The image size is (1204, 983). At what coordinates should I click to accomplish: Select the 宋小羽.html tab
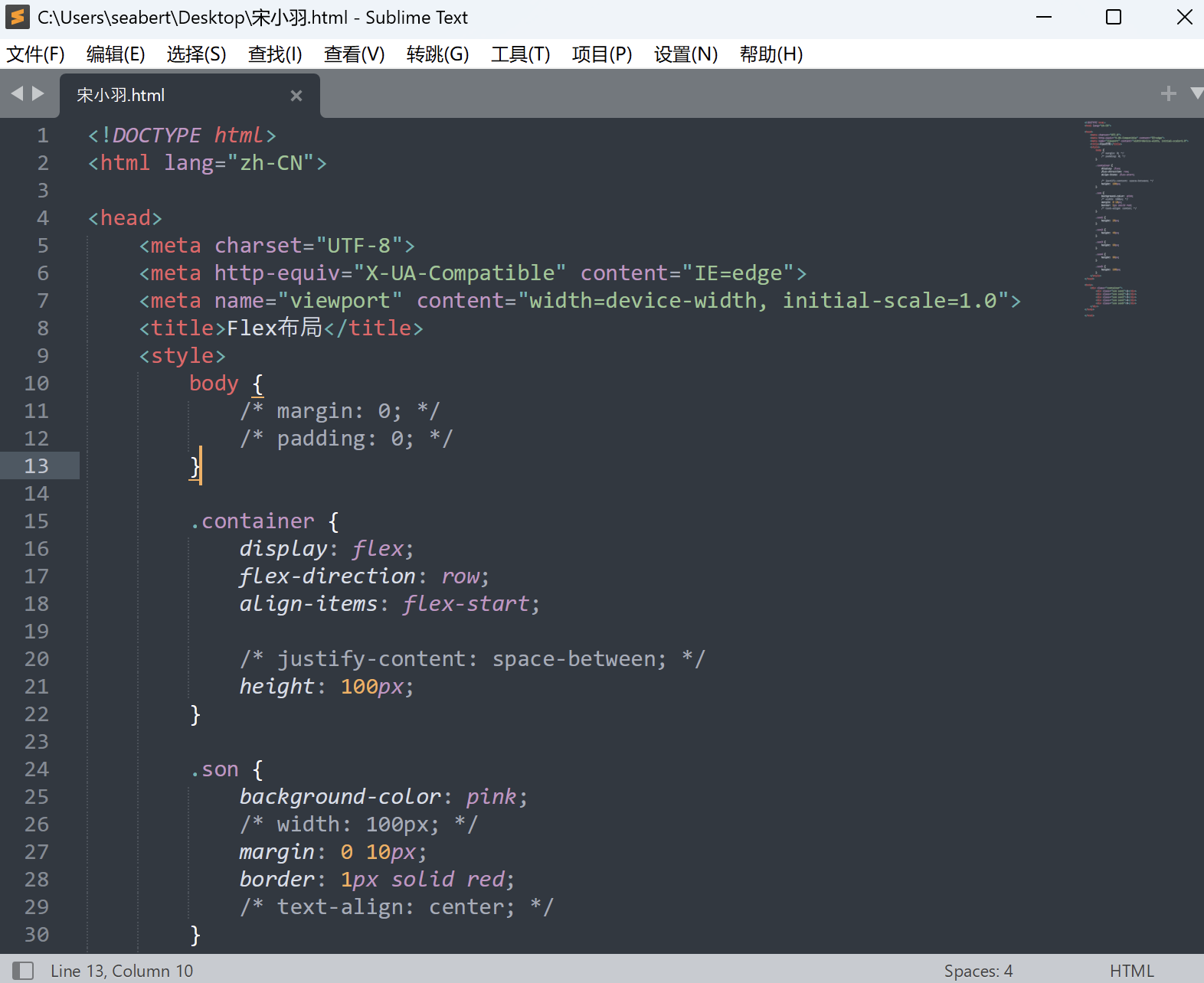tap(190, 96)
